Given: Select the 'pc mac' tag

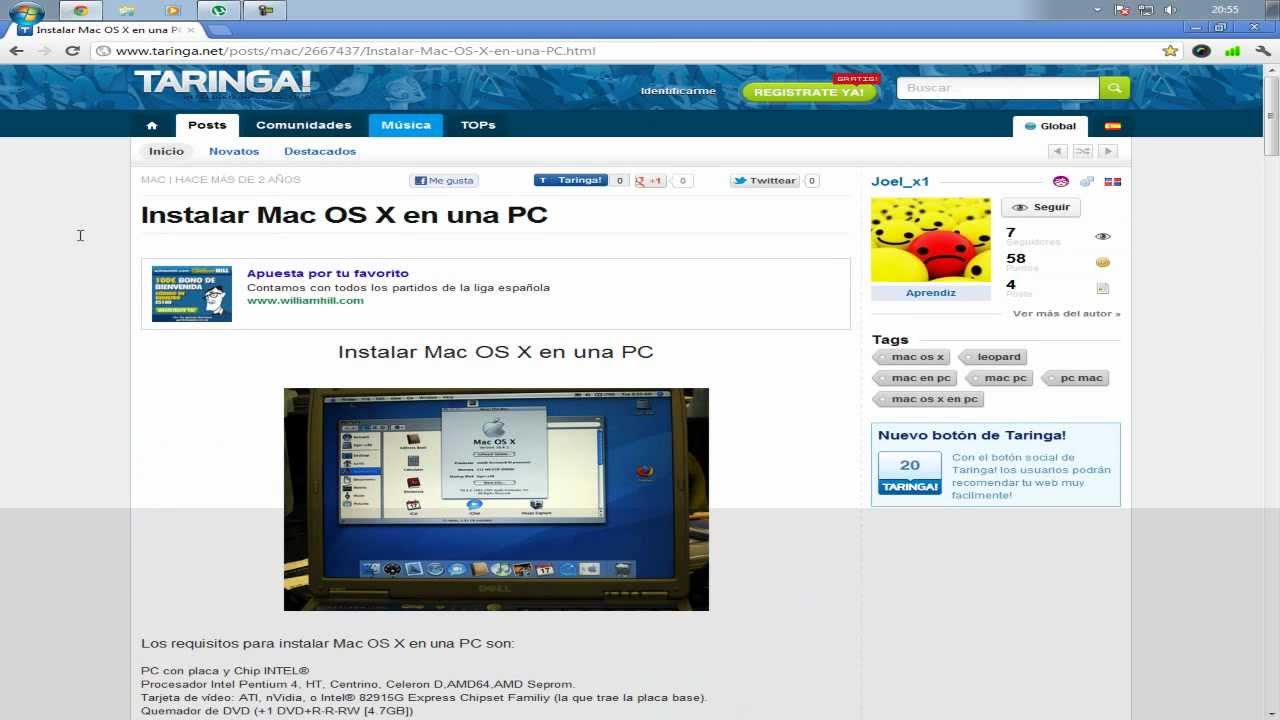Looking at the screenshot, I should click(x=1076, y=378).
